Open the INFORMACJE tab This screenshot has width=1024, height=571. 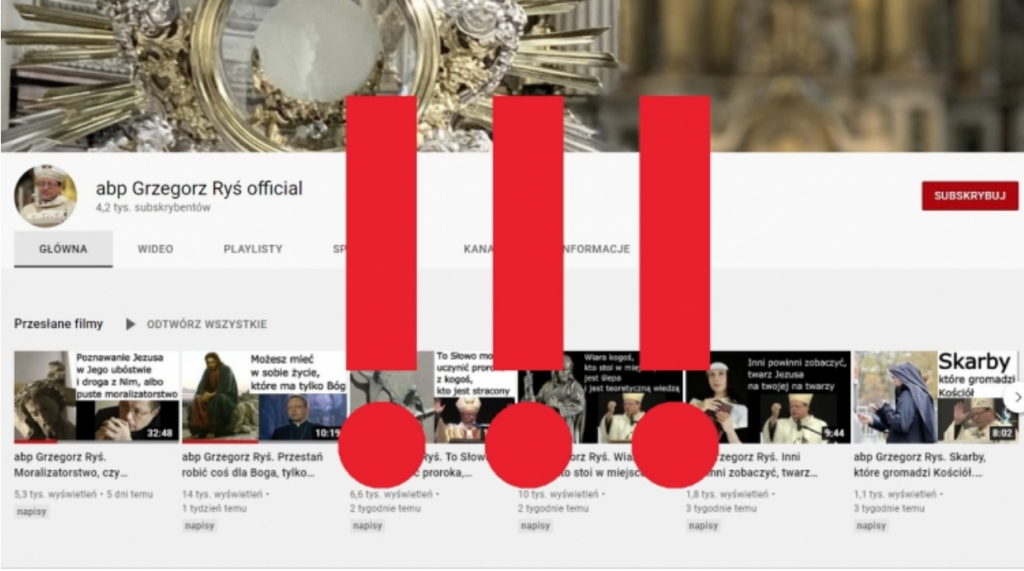pyautogui.click(x=598, y=249)
